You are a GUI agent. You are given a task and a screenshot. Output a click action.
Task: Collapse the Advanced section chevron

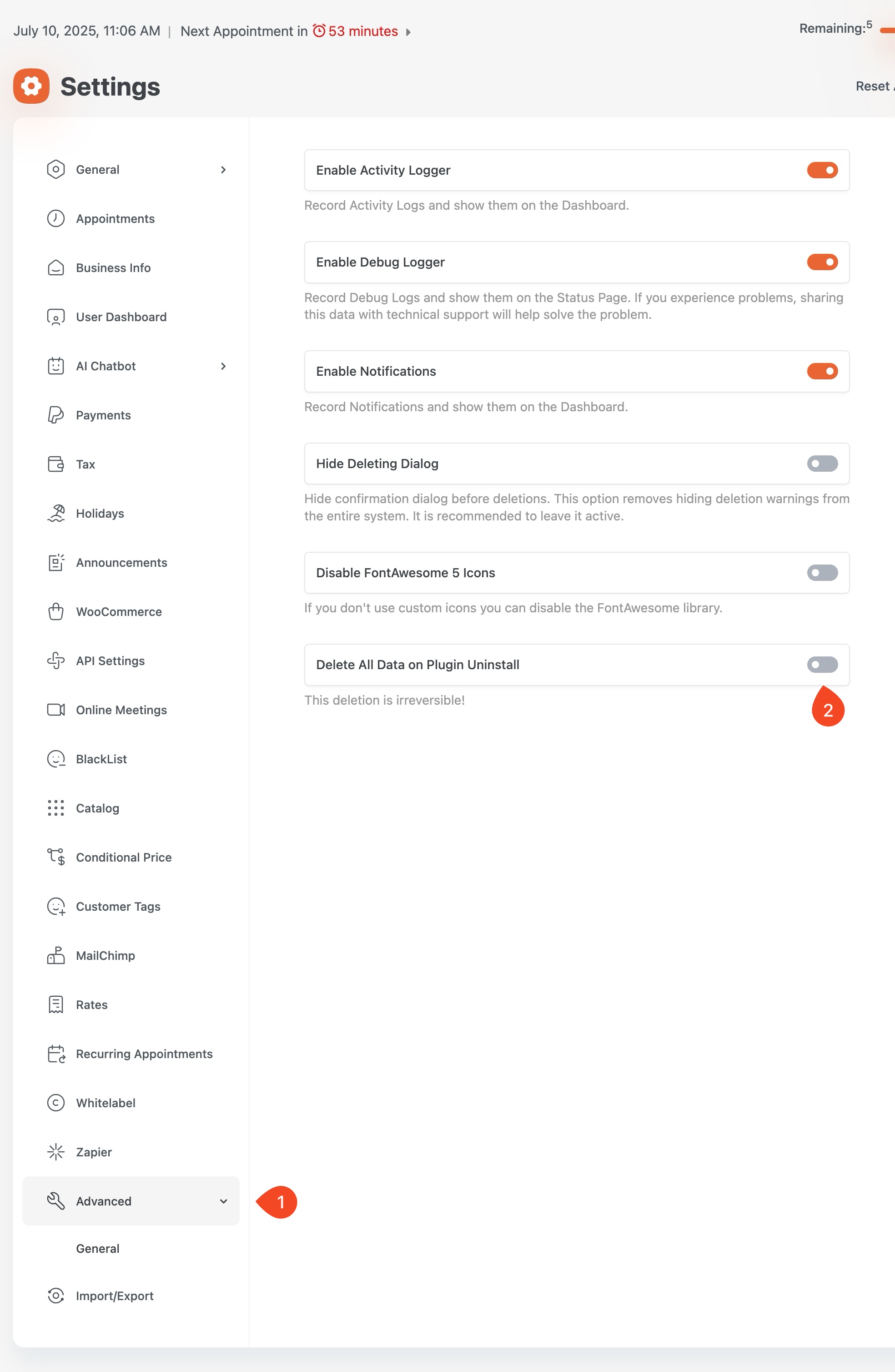pos(223,1201)
